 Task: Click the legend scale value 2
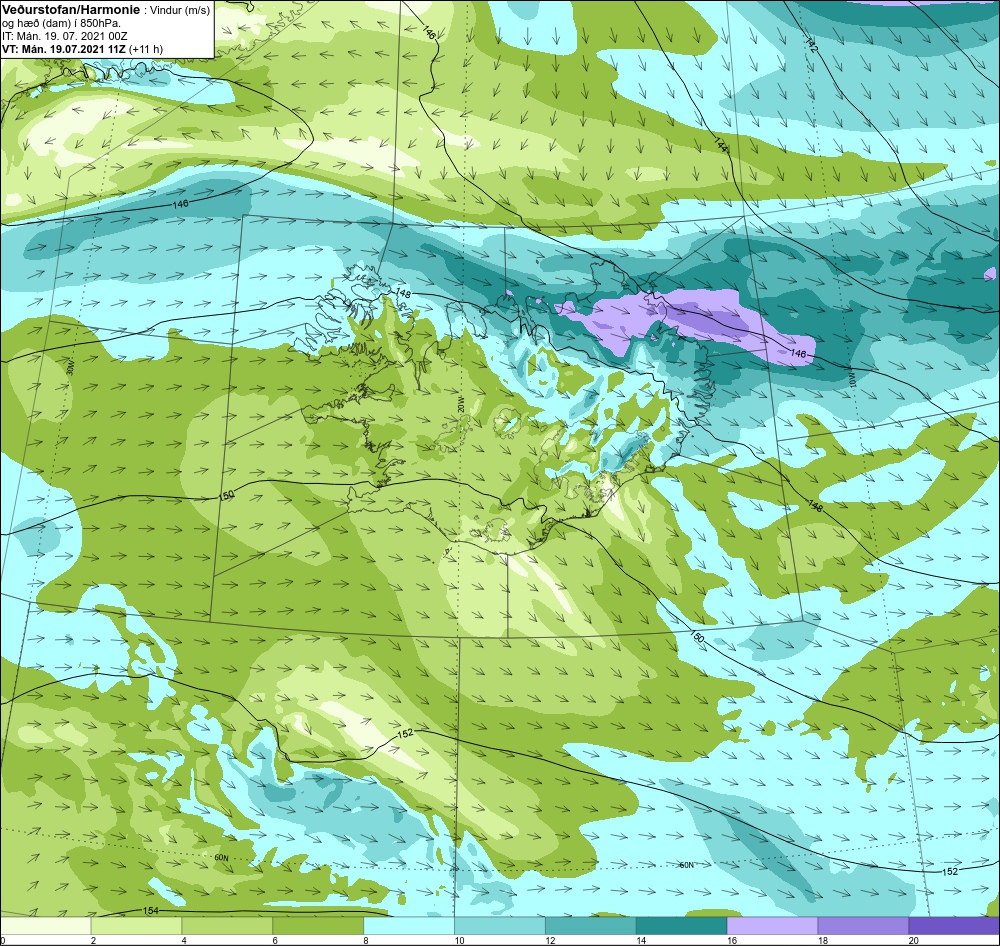[93, 940]
